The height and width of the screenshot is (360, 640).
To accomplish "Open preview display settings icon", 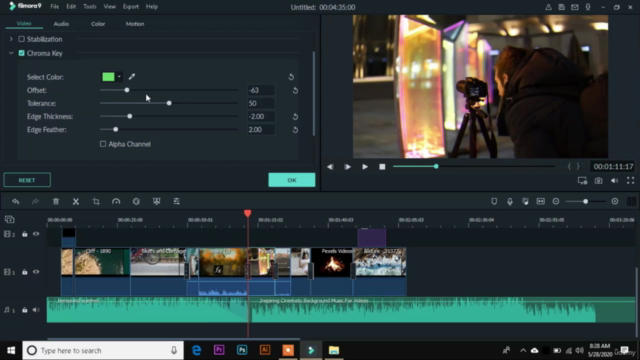I will (582, 180).
